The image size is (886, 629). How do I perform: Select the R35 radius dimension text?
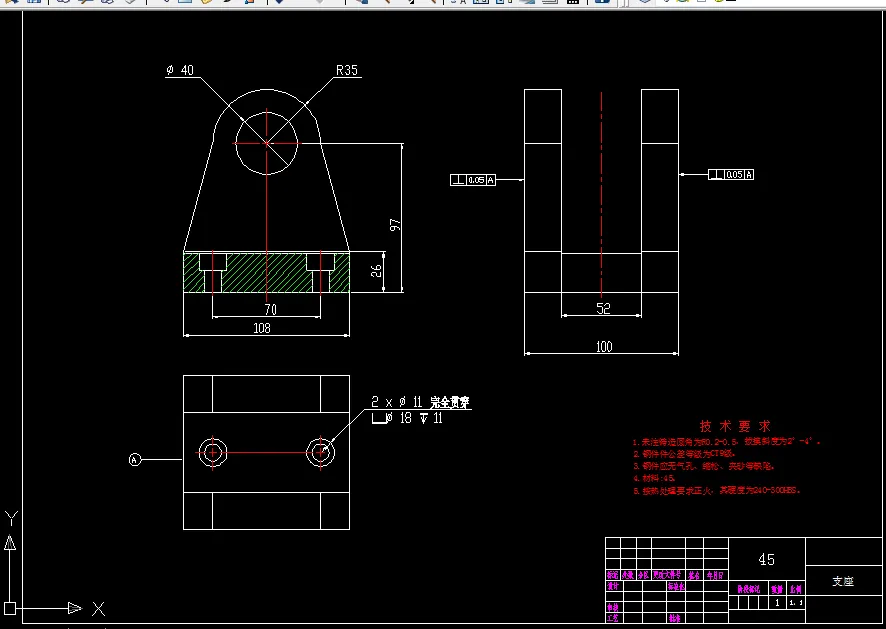tap(347, 70)
